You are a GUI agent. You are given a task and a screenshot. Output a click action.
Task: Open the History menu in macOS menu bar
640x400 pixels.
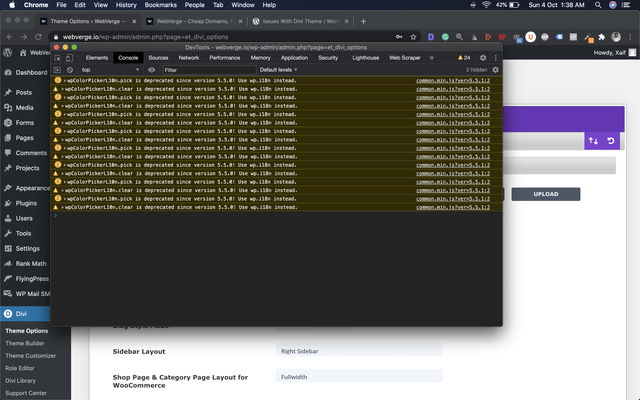126,5
